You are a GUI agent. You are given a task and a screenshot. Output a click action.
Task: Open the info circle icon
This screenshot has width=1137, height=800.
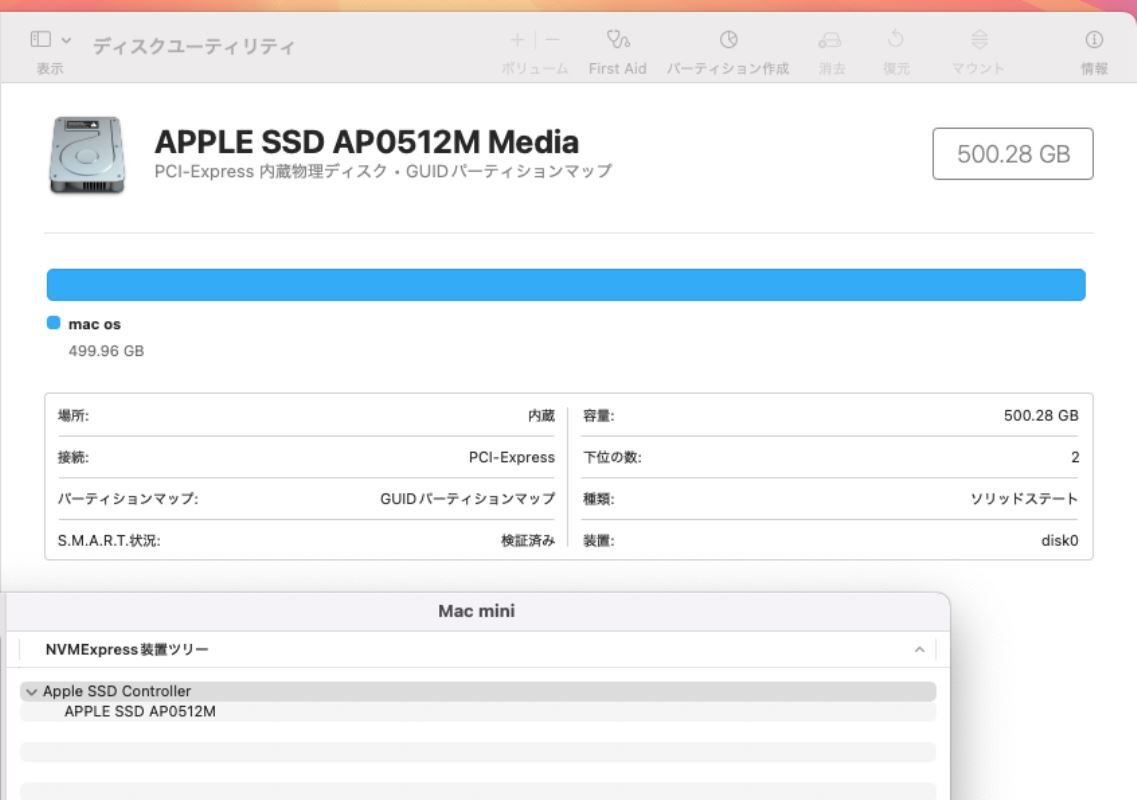(x=1094, y=39)
